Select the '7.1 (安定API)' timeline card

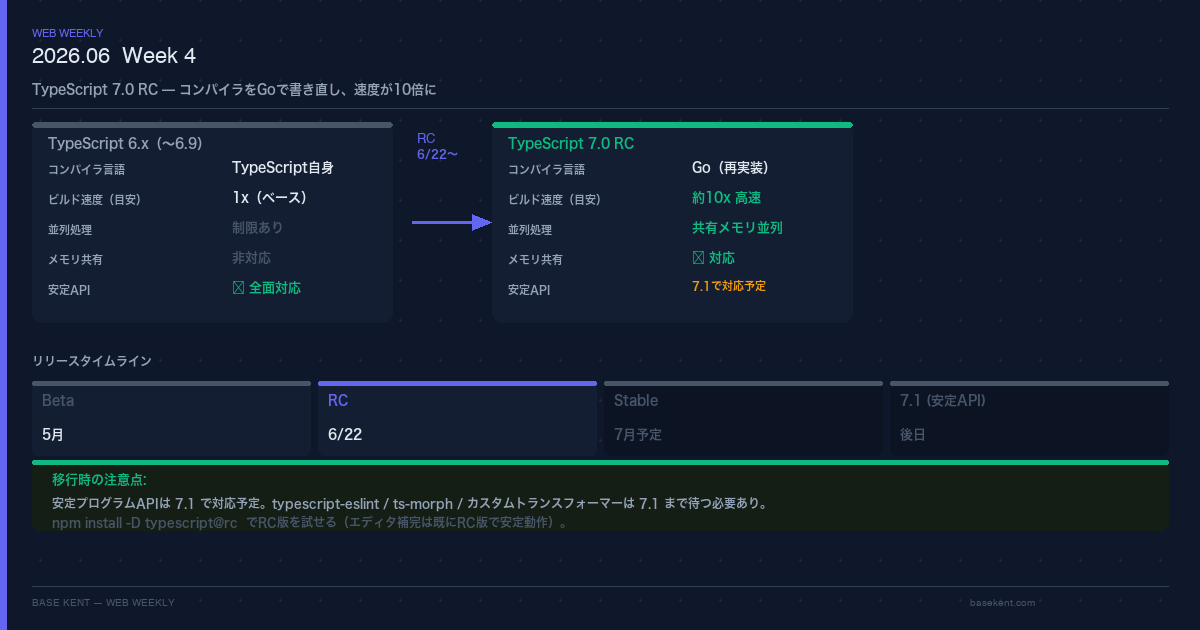click(x=1029, y=418)
